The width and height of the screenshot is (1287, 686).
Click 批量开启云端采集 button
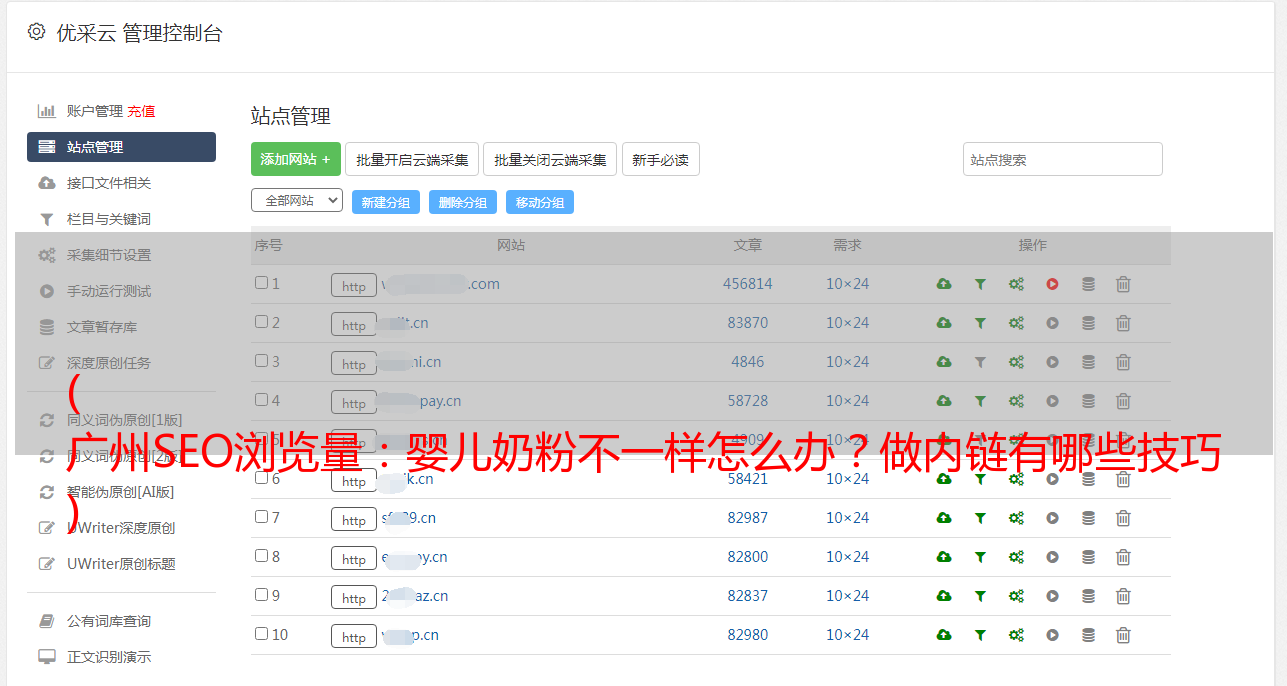[412, 159]
